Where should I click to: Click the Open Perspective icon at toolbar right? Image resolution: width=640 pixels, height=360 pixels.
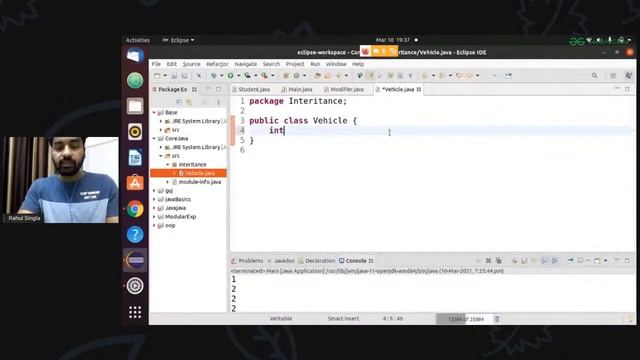tap(613, 76)
